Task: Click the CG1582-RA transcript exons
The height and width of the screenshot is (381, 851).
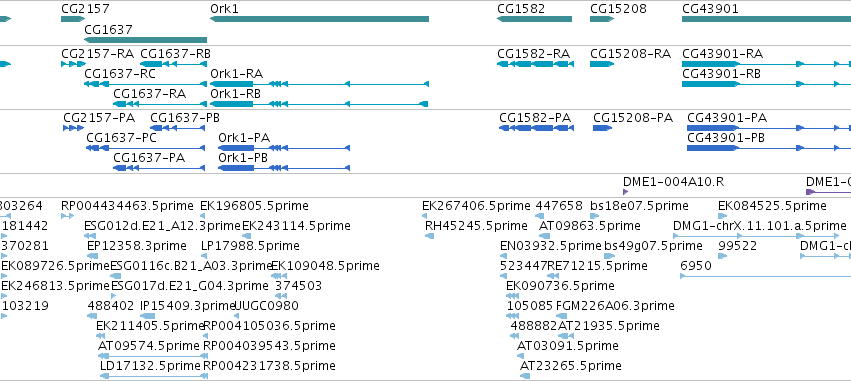Action: pyautogui.click(x=535, y=64)
